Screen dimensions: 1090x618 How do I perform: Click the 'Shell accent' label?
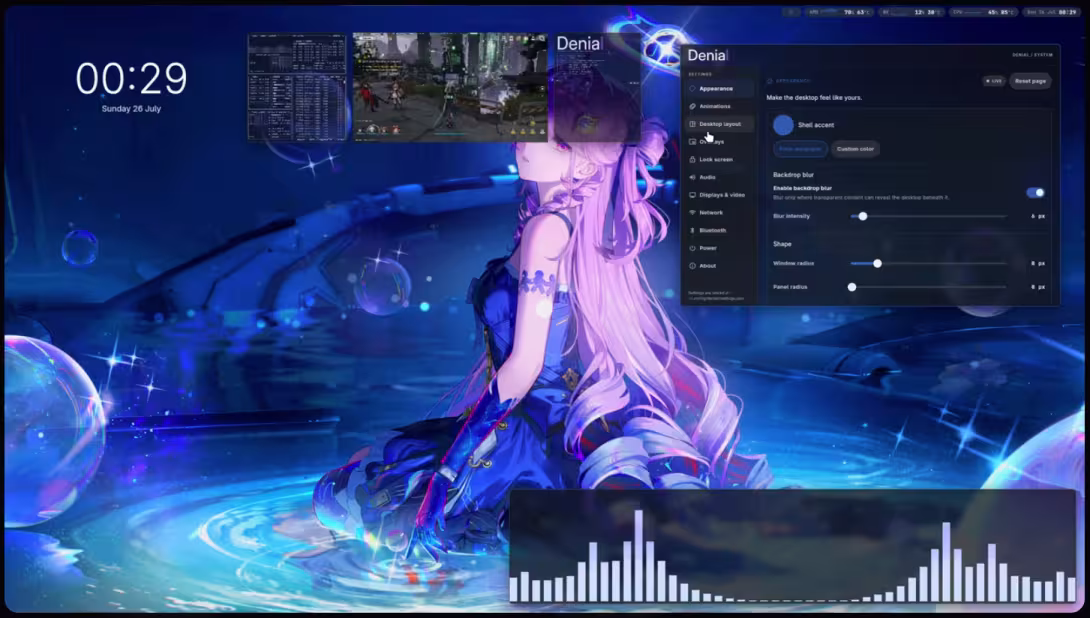coord(816,125)
